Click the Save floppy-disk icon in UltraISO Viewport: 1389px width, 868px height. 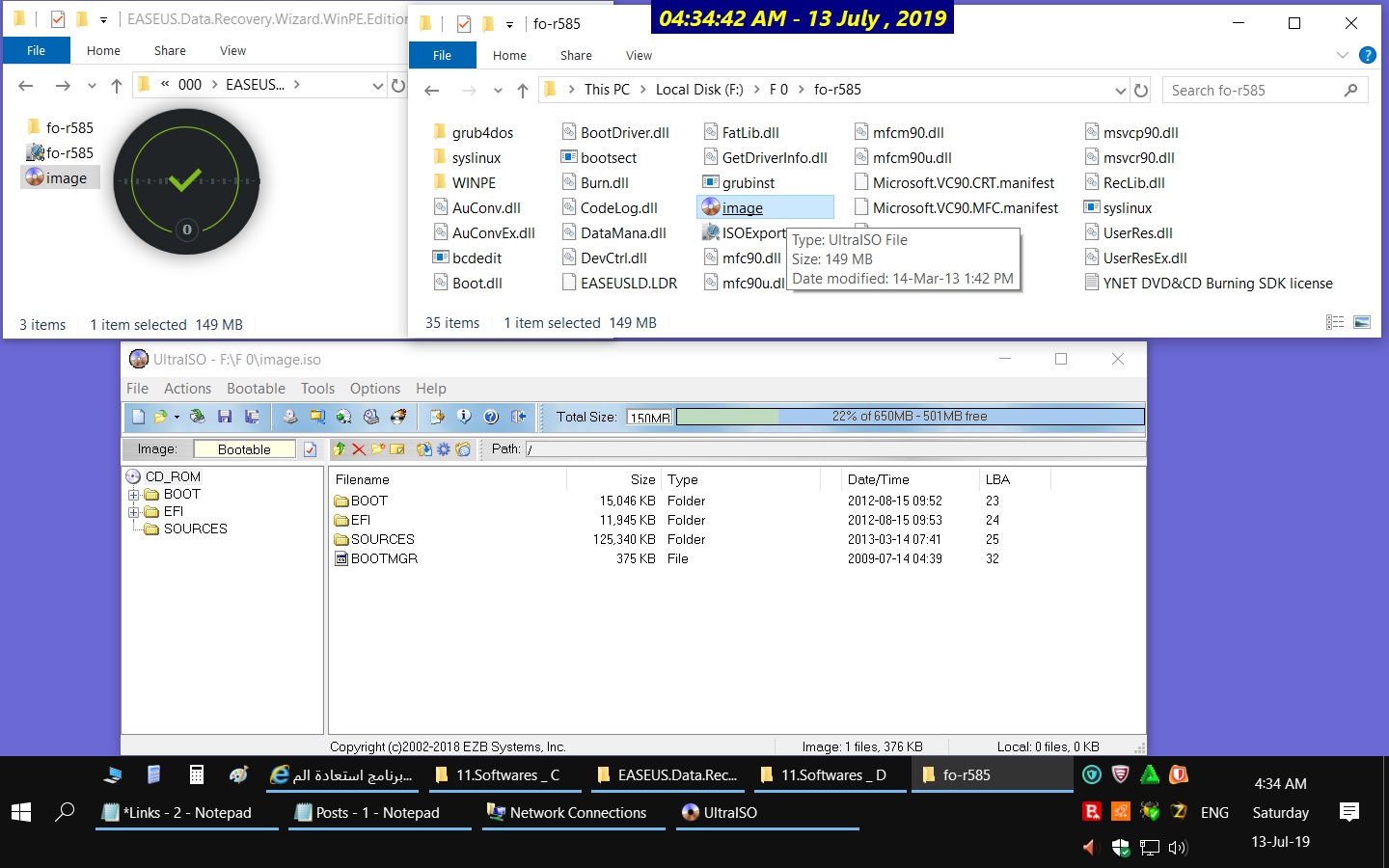[225, 417]
